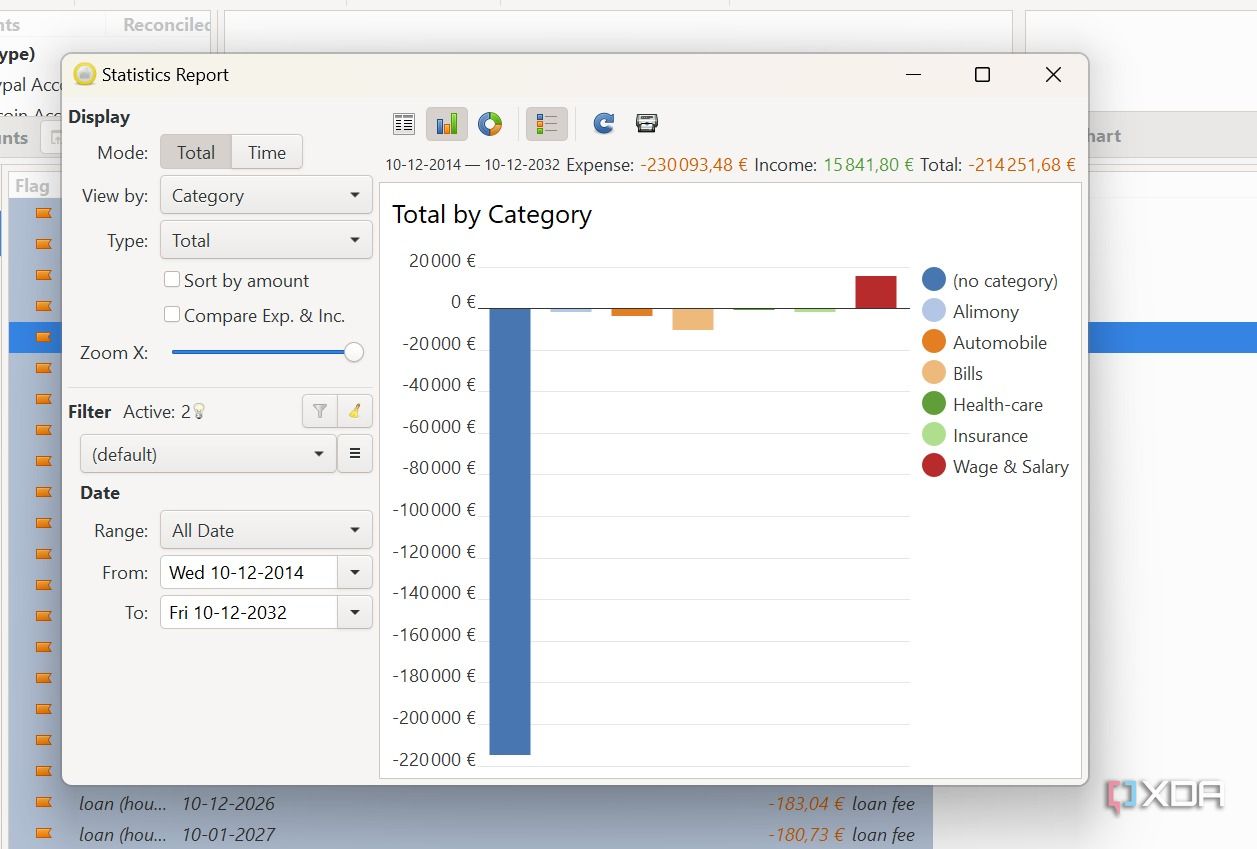1257x849 pixels.
Task: Open the View by Category dropdown
Action: [x=266, y=196]
